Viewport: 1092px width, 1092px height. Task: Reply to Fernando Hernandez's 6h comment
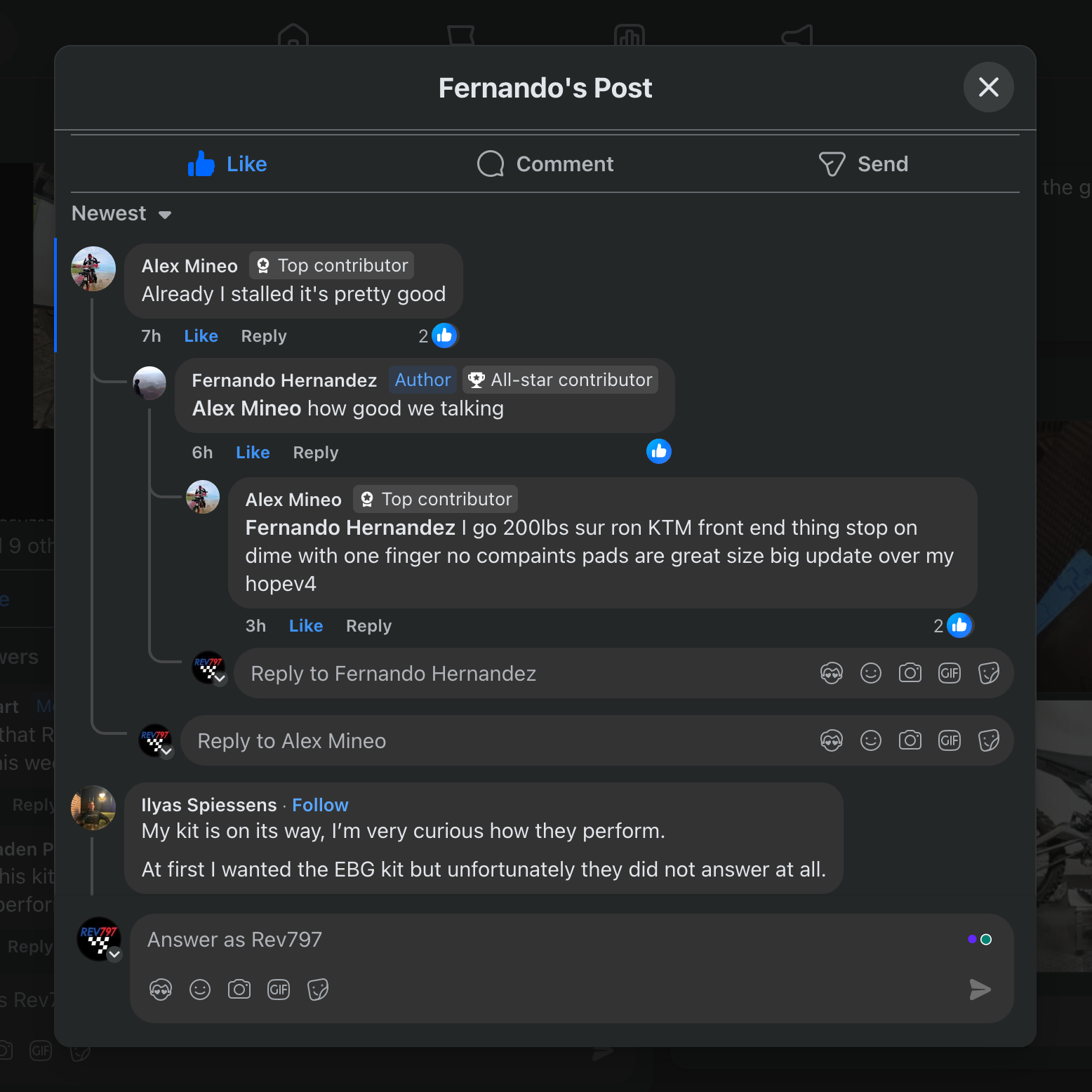point(315,453)
